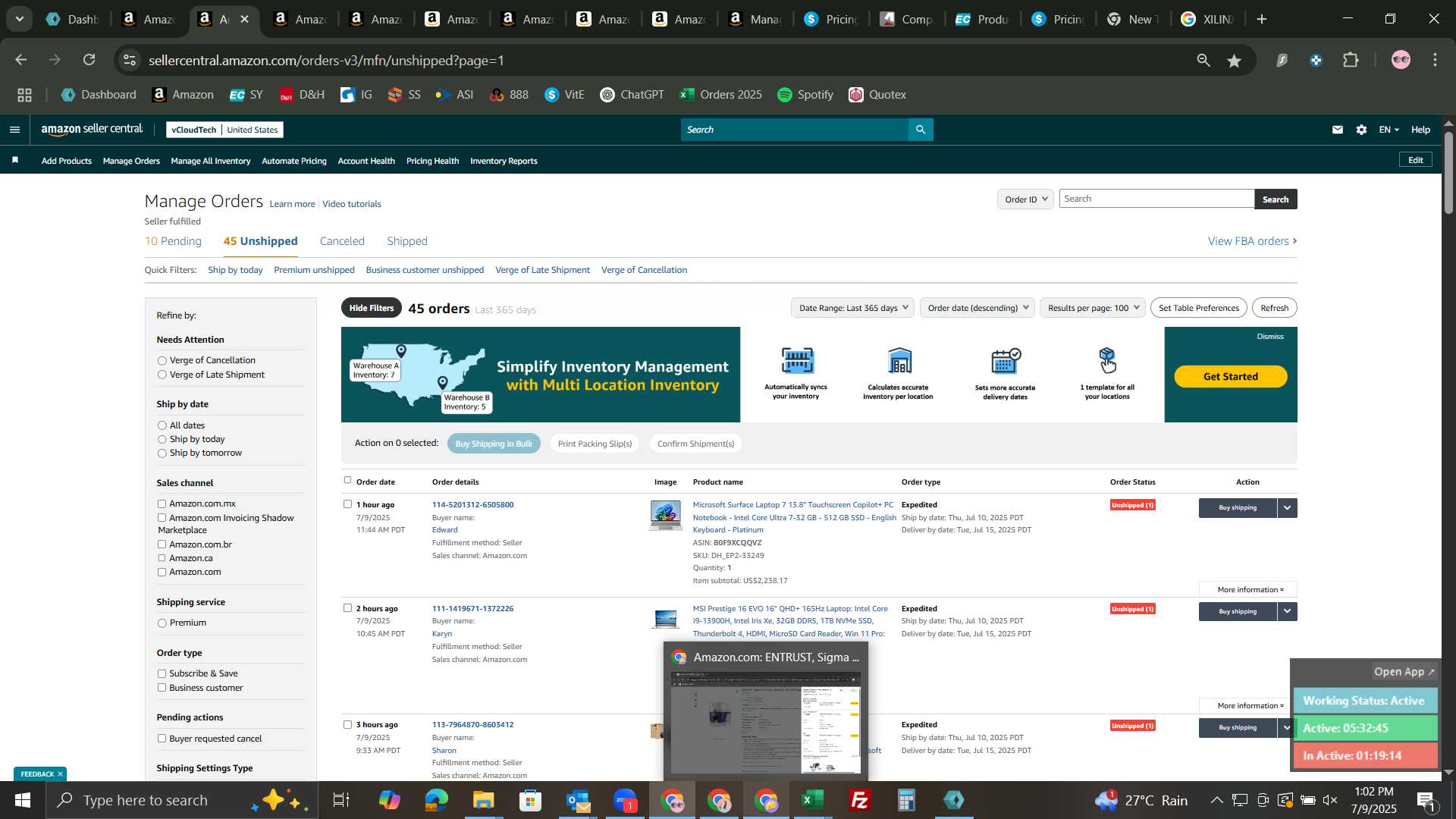
Task: Click the search magnifier button in Seller Central
Action: pyautogui.click(x=921, y=130)
